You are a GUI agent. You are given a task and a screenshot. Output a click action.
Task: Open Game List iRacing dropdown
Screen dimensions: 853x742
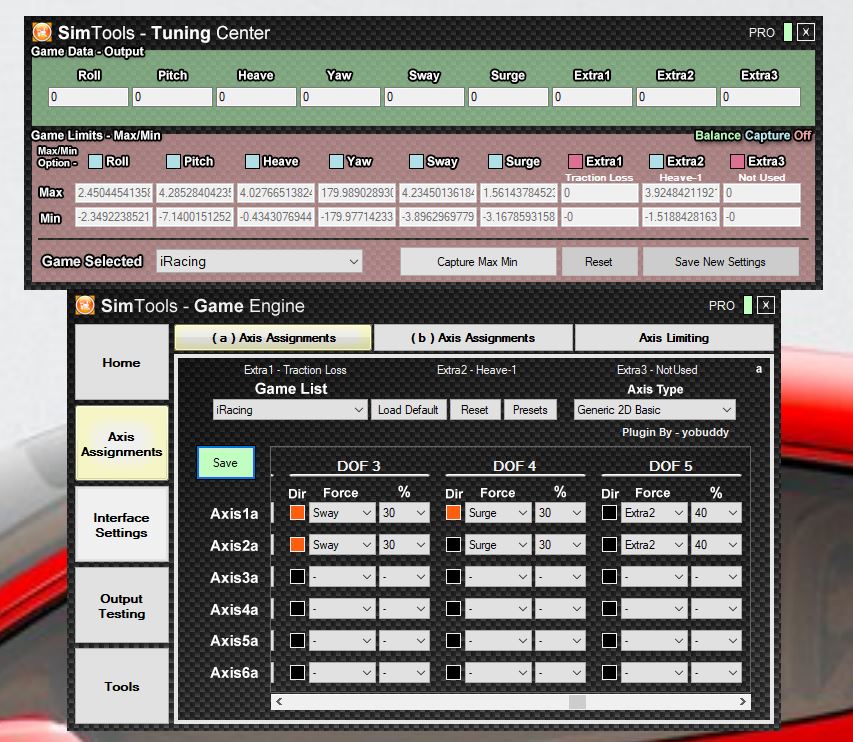[x=289, y=410]
